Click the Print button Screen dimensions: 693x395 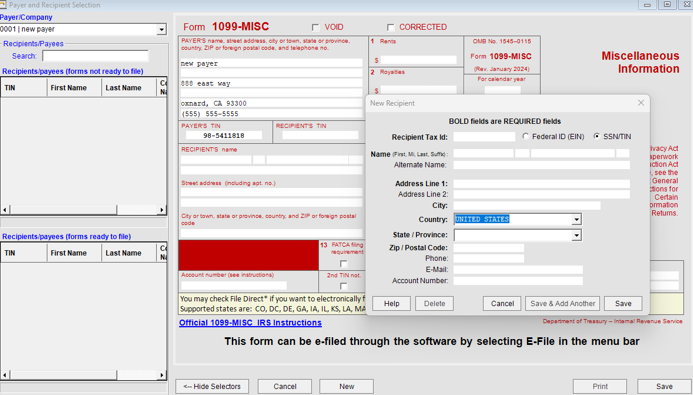click(600, 386)
